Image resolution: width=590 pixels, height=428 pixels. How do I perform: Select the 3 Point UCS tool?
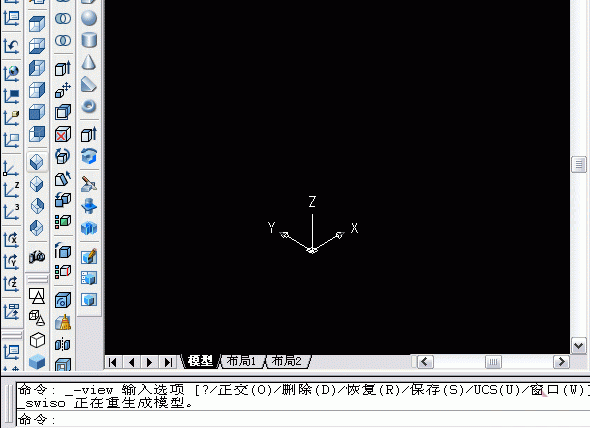11,212
